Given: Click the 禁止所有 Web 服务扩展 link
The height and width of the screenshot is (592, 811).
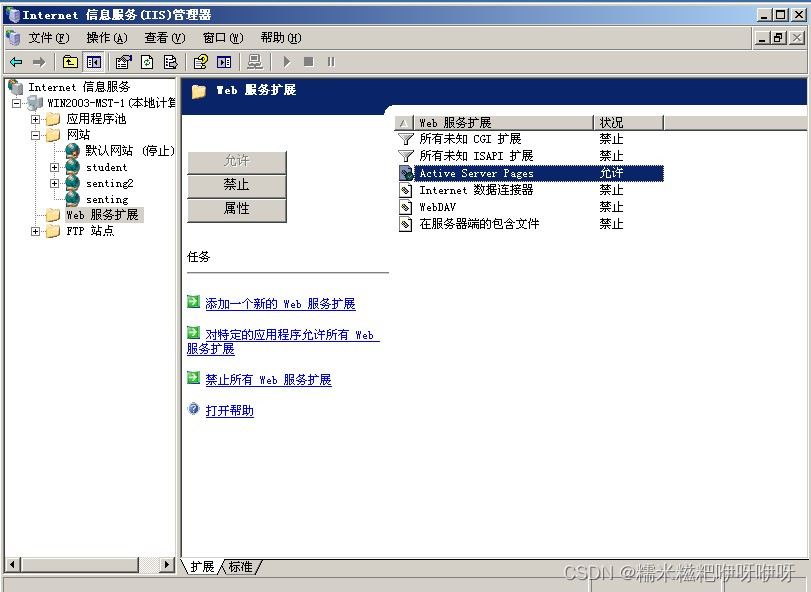Looking at the screenshot, I should tap(268, 380).
